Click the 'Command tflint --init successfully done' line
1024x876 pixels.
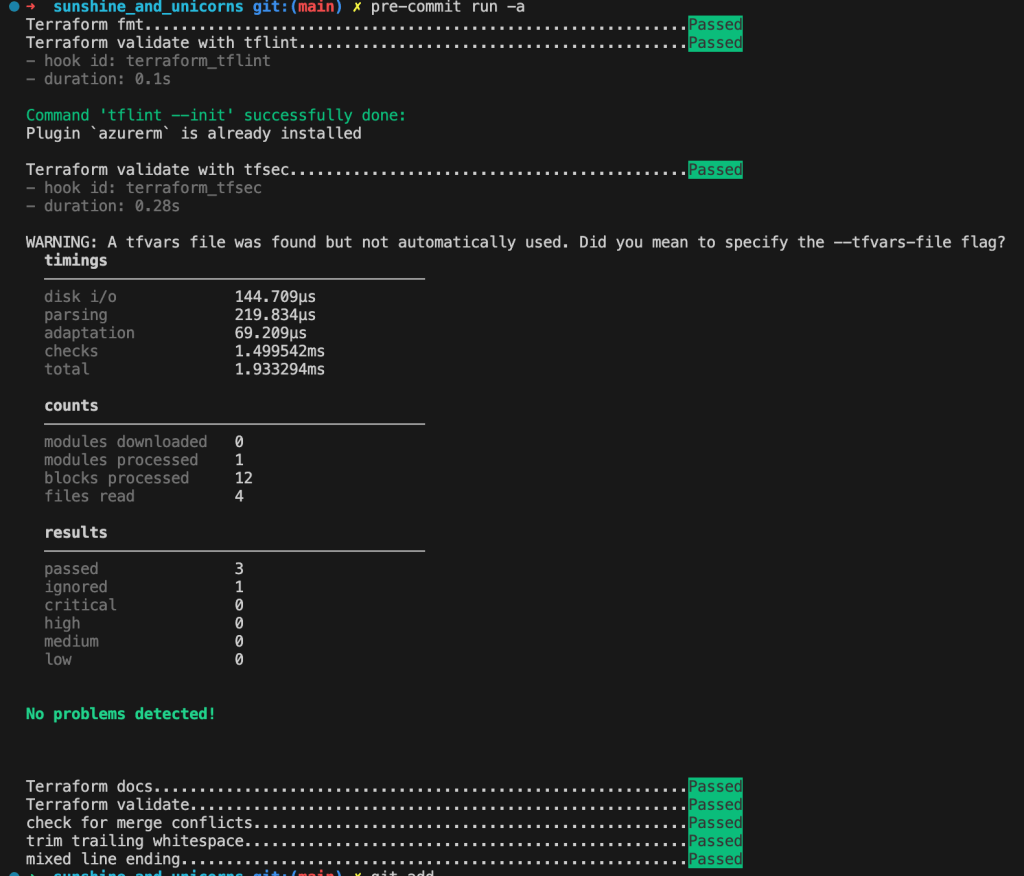tap(215, 115)
